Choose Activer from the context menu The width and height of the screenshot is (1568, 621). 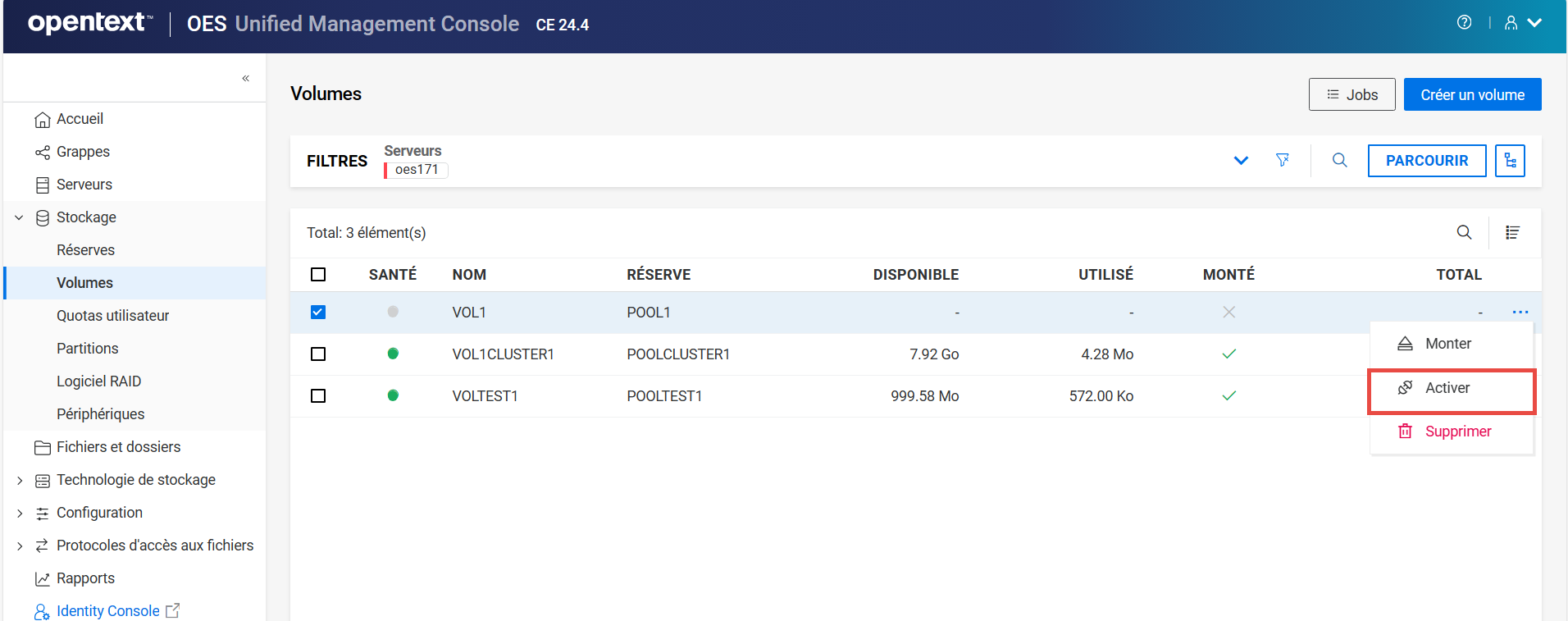tap(1447, 388)
